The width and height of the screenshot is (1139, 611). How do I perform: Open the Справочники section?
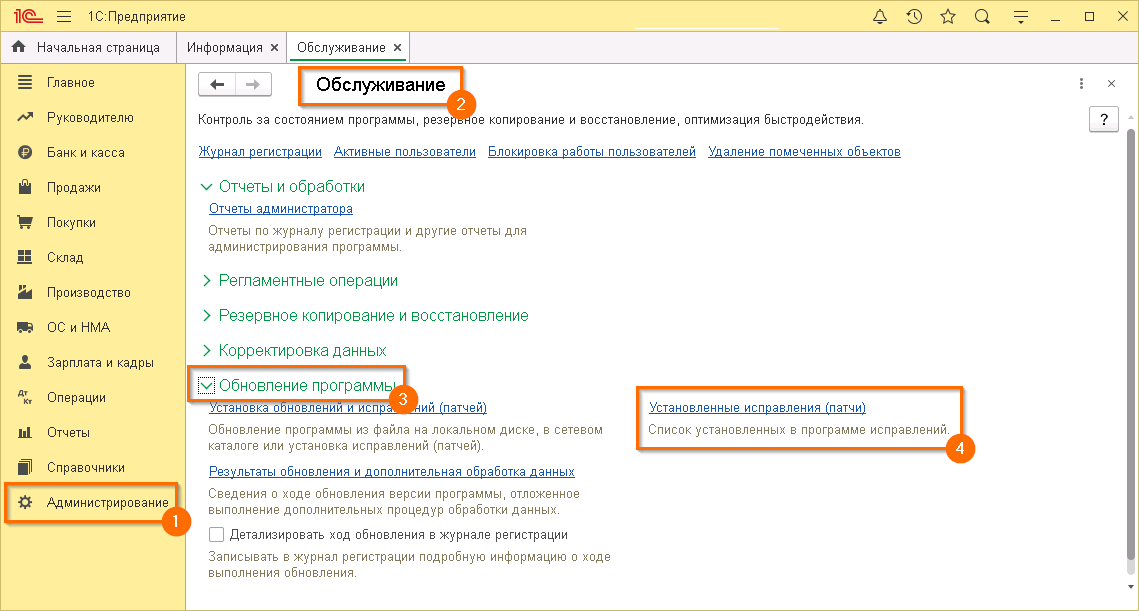[85, 467]
